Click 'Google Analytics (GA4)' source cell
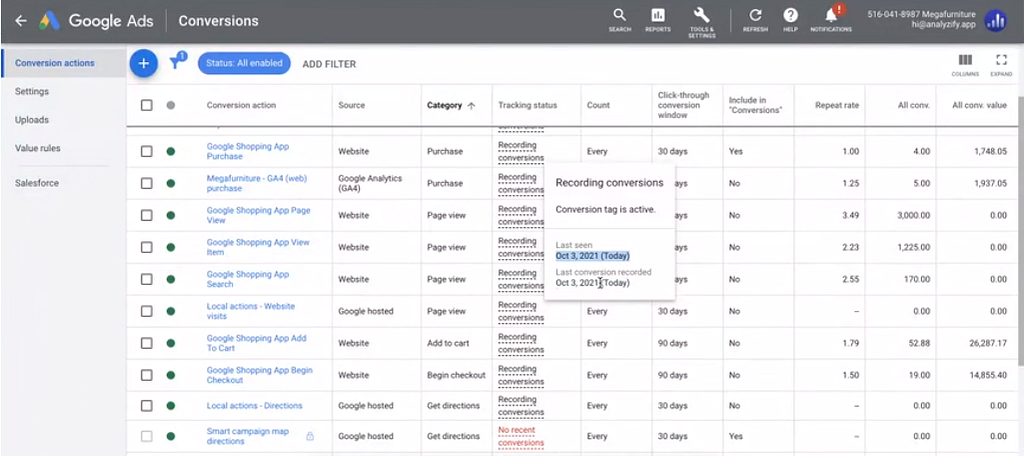The width and height of the screenshot is (1024, 456). click(x=370, y=183)
